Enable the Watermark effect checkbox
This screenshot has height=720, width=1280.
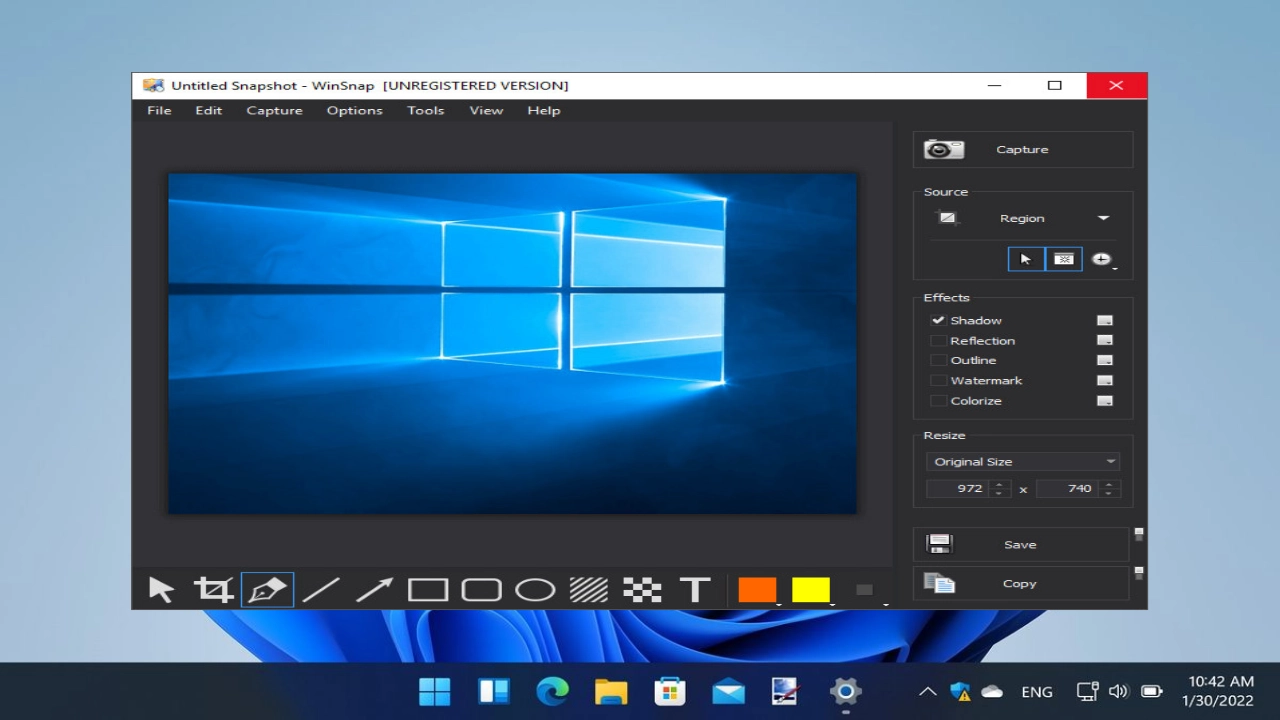(x=938, y=381)
